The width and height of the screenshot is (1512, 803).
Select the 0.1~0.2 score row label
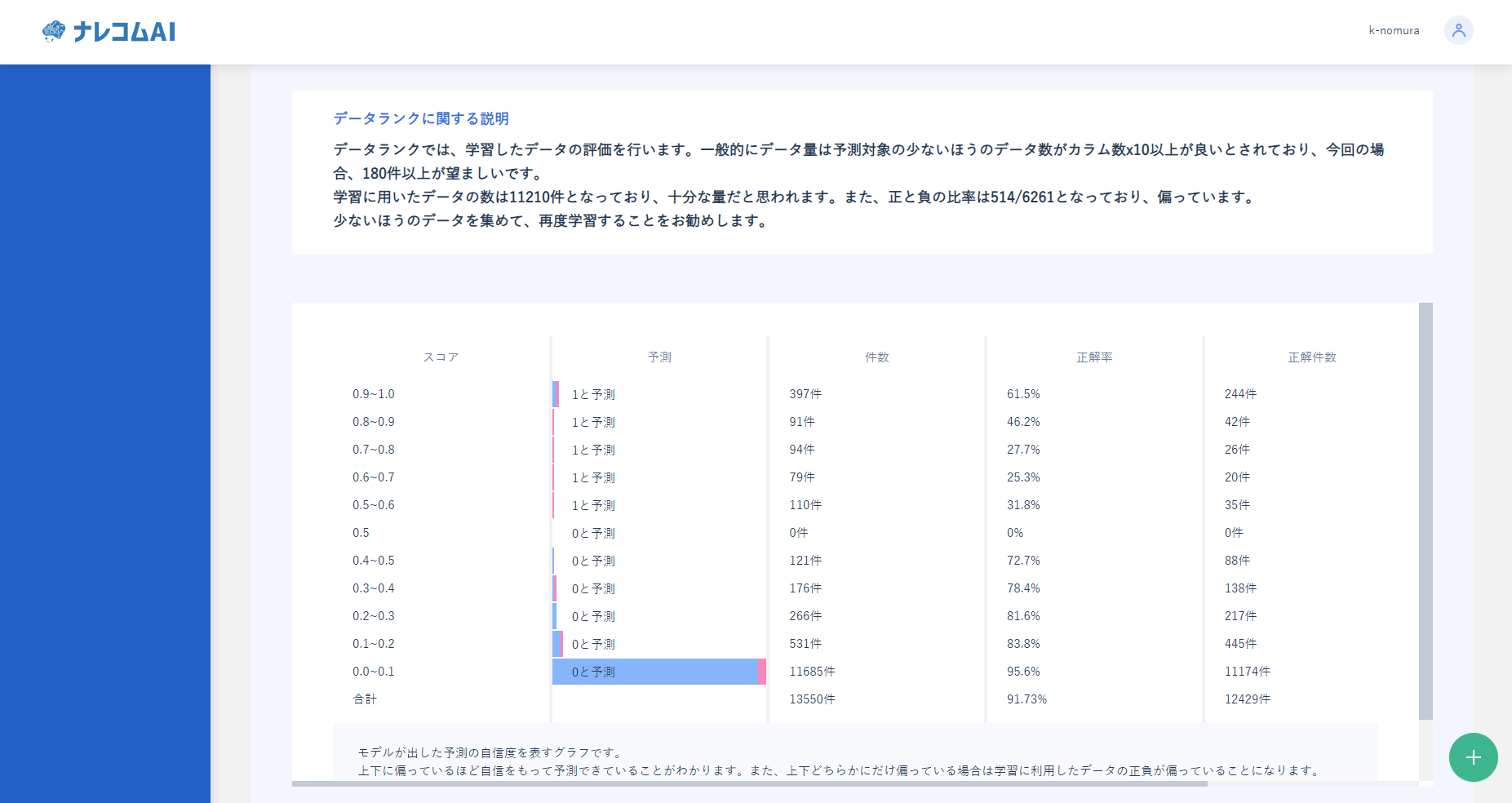[374, 644]
